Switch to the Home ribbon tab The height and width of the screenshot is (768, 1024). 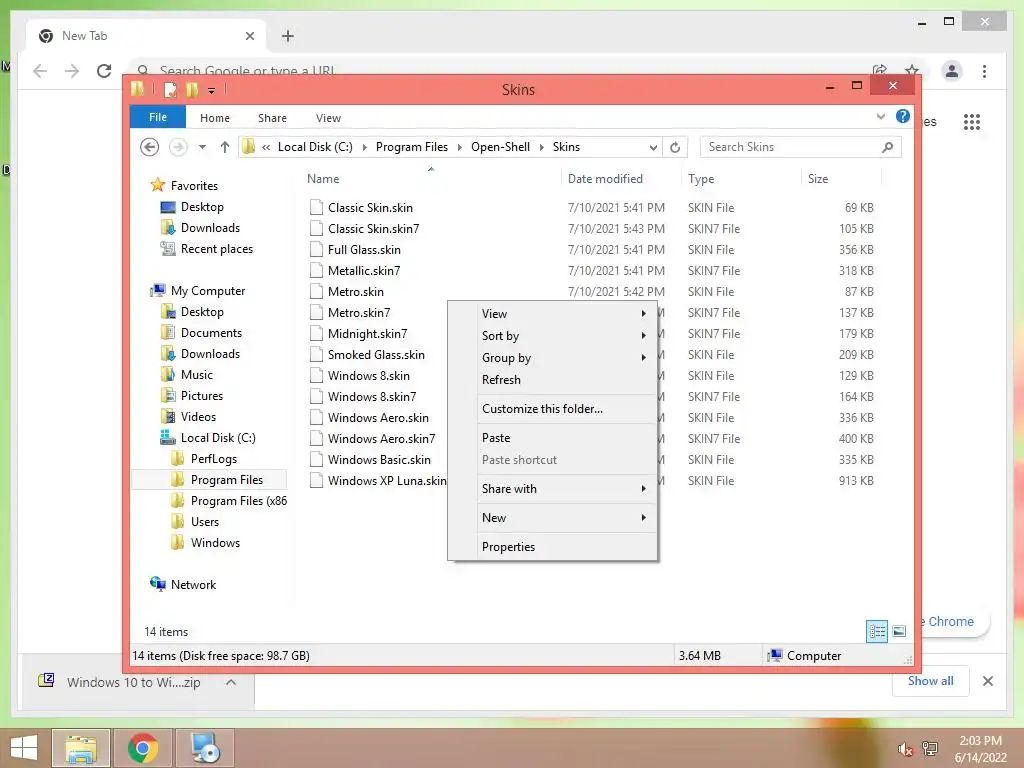[x=215, y=118]
